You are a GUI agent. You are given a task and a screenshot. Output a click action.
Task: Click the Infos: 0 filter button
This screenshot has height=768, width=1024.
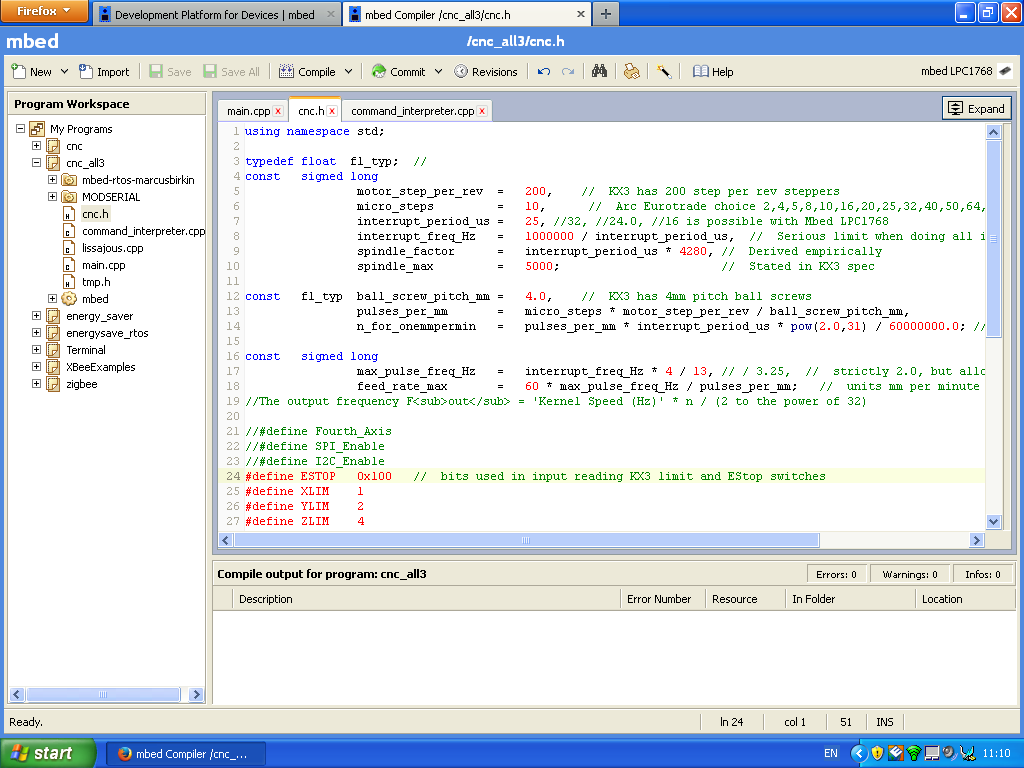click(x=983, y=574)
